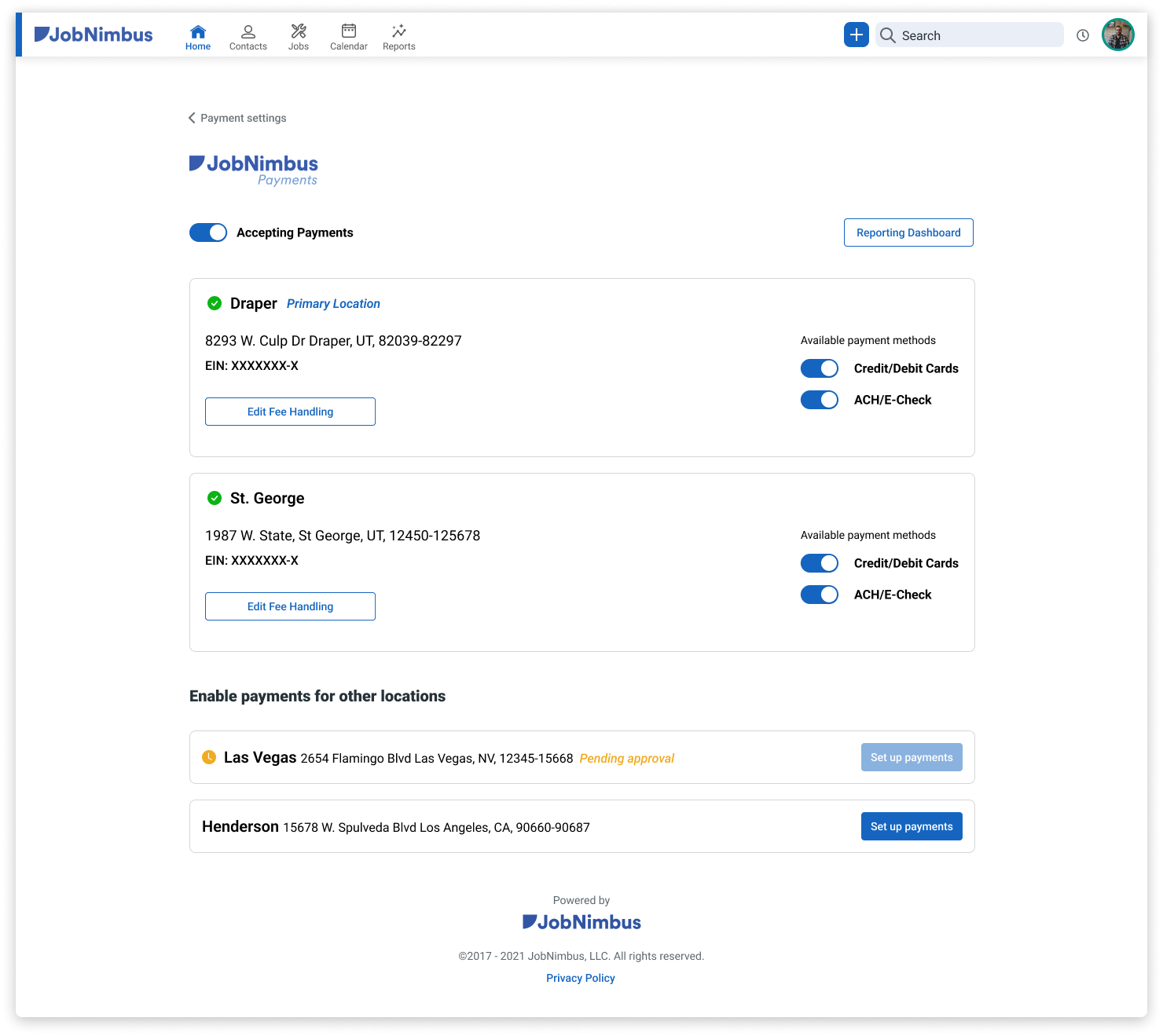
Task: Open Calendar from the navigation bar
Action: click(349, 37)
